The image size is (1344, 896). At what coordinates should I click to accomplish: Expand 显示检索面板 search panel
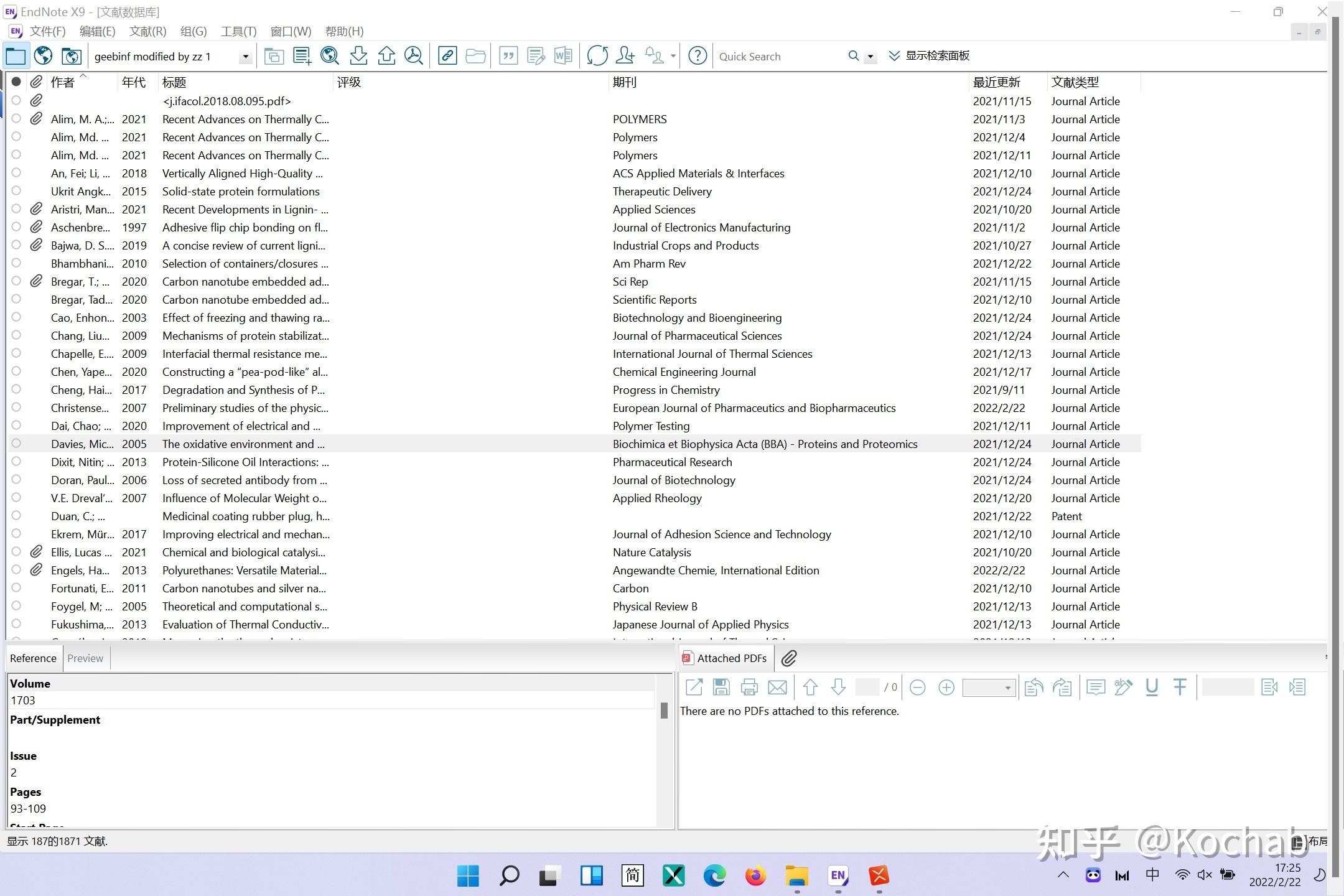point(929,56)
